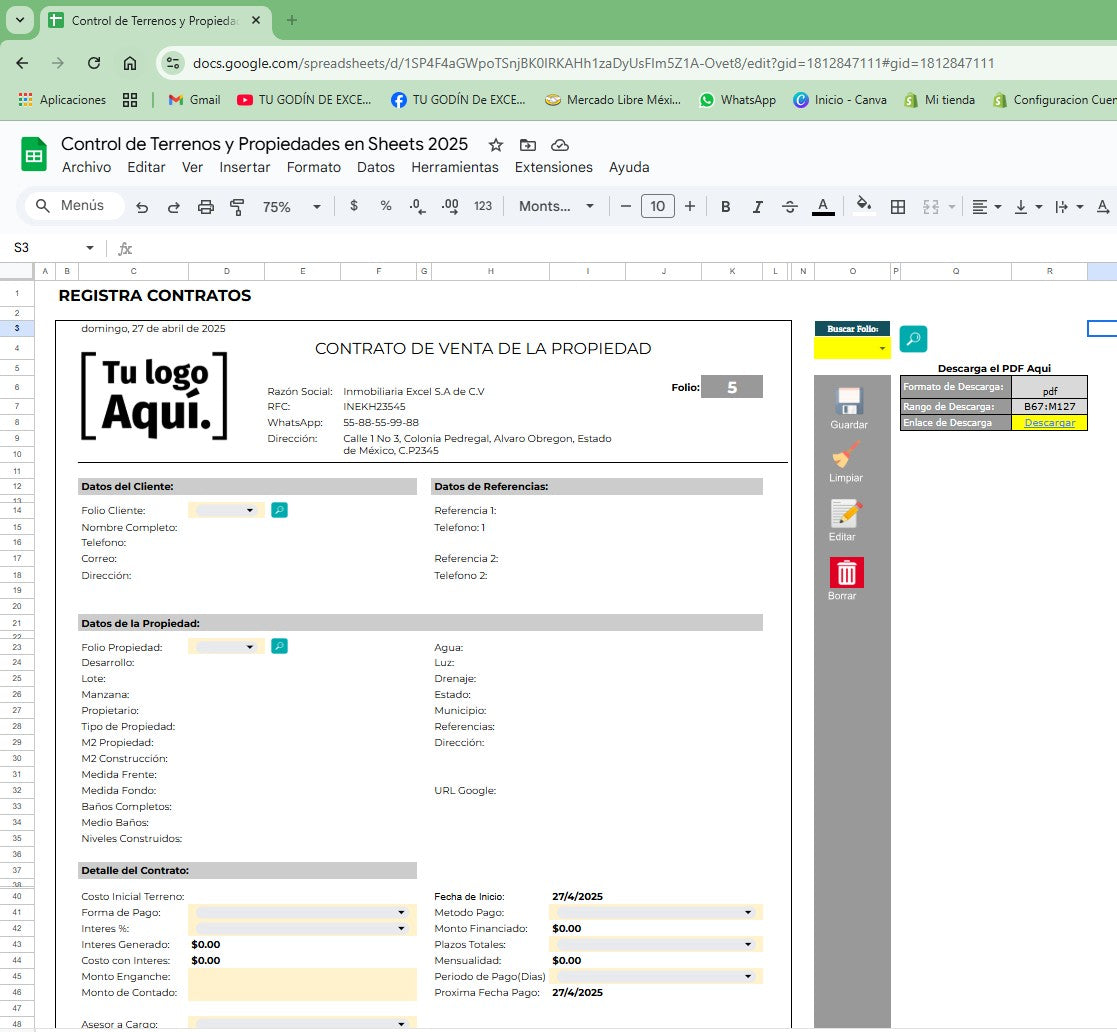Open the Datos menu
Screen dimensions: 1117x1032
click(375, 167)
